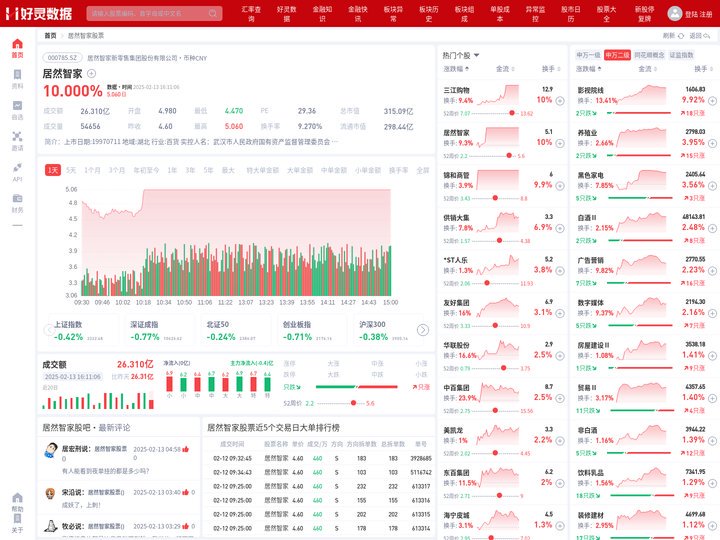Click the plus icon on 影视院线 row

pyautogui.click(x=712, y=101)
